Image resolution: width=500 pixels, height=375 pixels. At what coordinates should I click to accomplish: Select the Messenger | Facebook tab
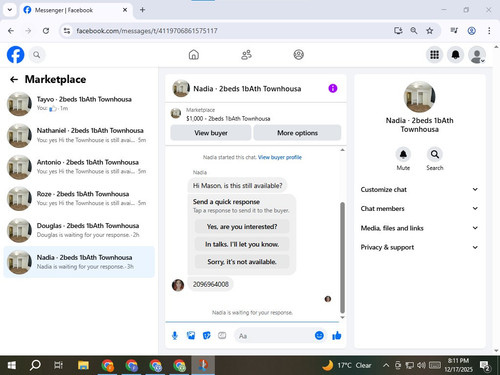tap(75, 10)
